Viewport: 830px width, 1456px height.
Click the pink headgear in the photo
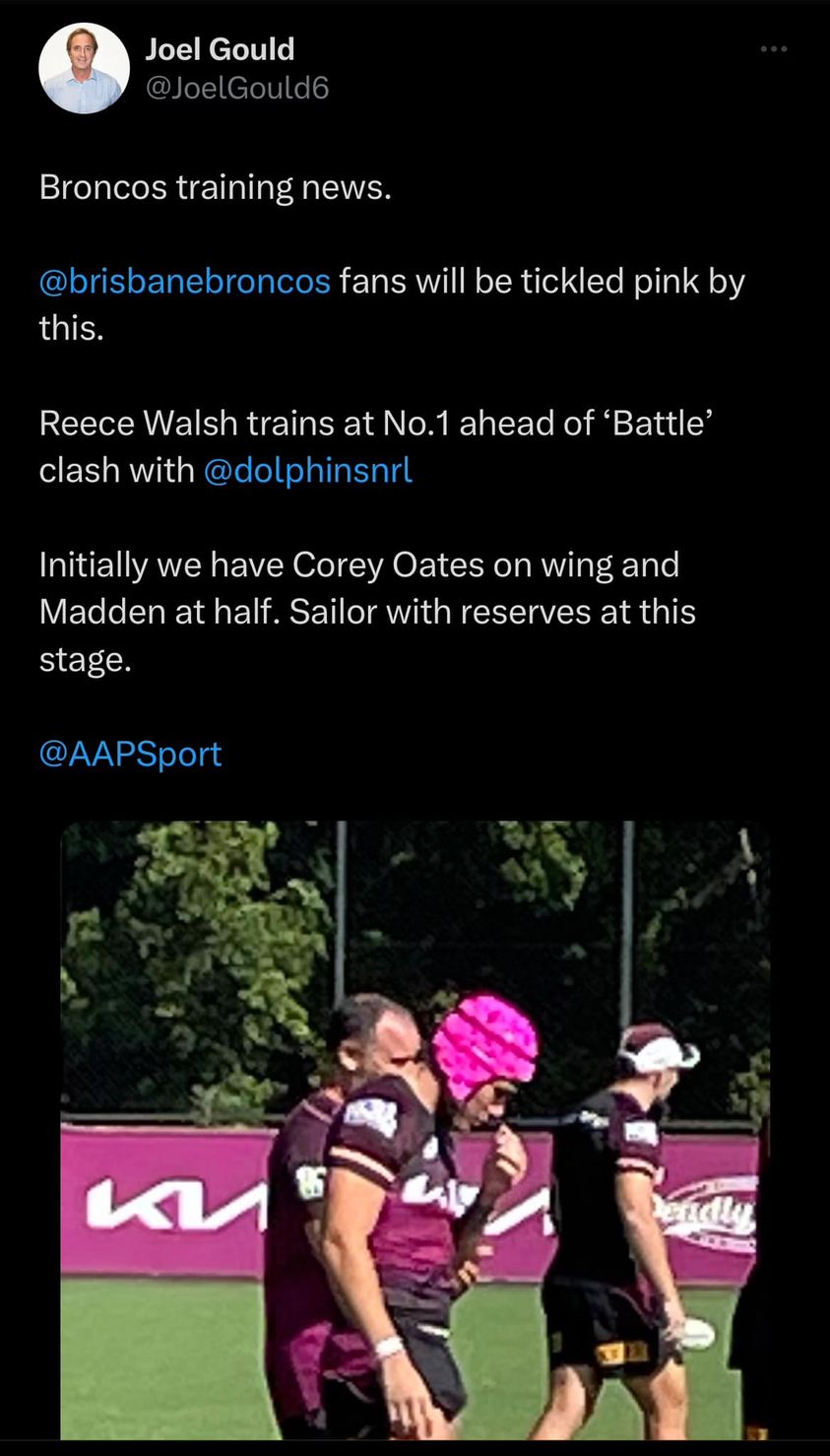[484, 1044]
